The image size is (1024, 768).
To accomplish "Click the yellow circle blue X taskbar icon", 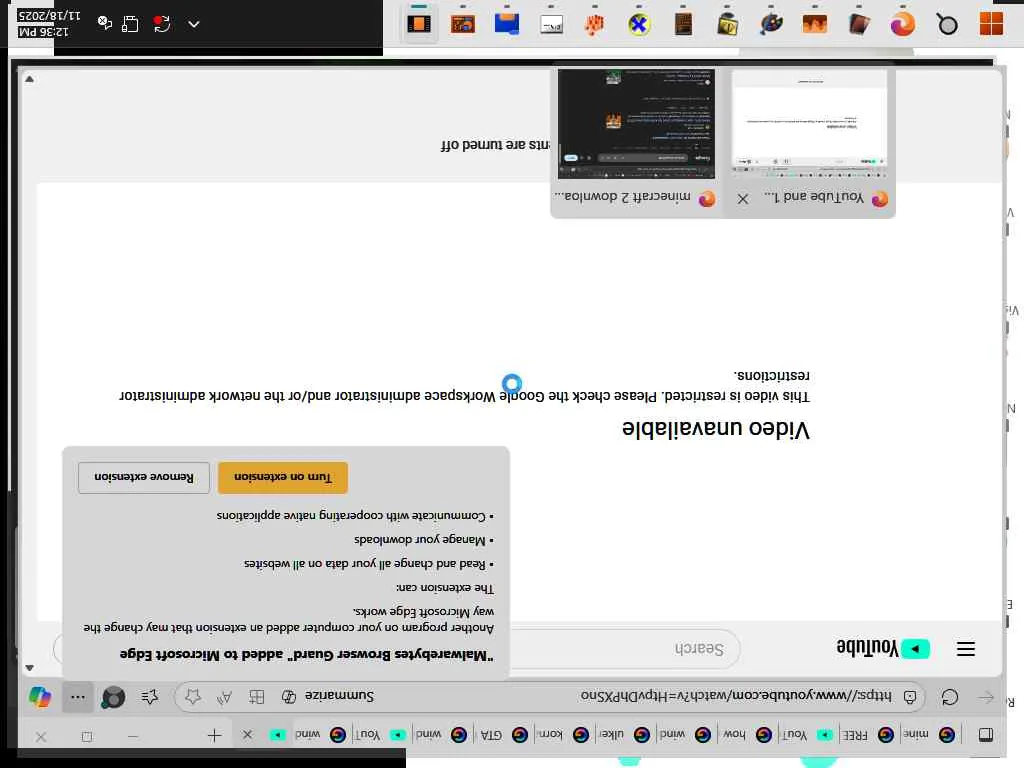I will point(639,24).
